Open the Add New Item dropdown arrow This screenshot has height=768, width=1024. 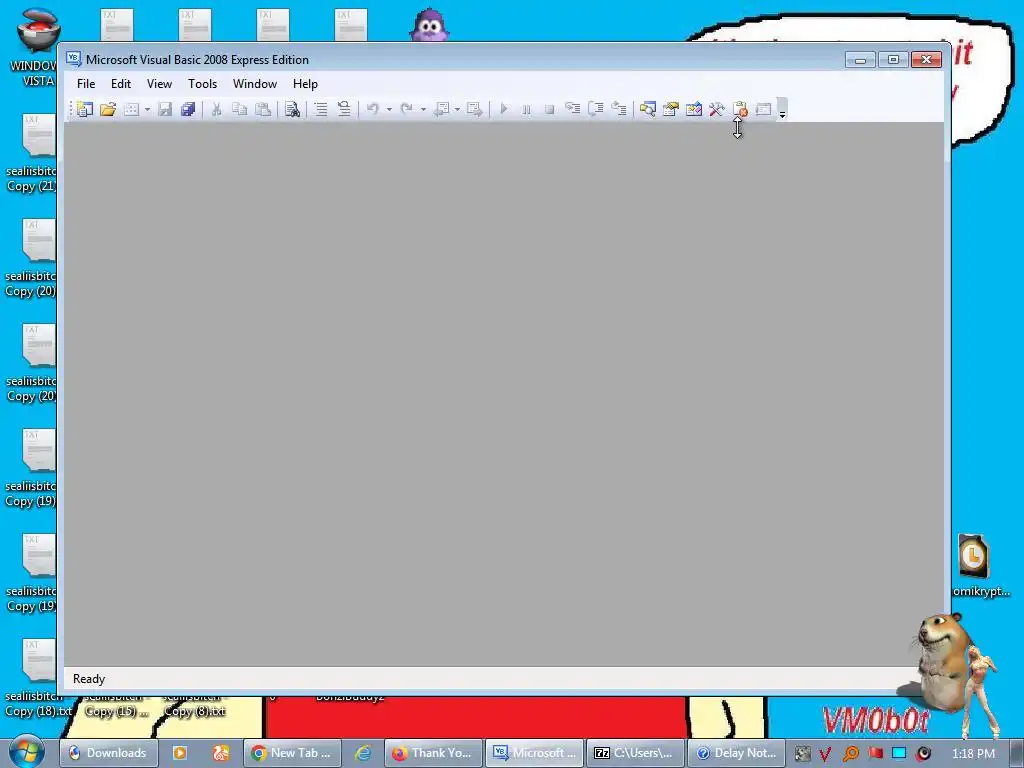tap(148, 109)
